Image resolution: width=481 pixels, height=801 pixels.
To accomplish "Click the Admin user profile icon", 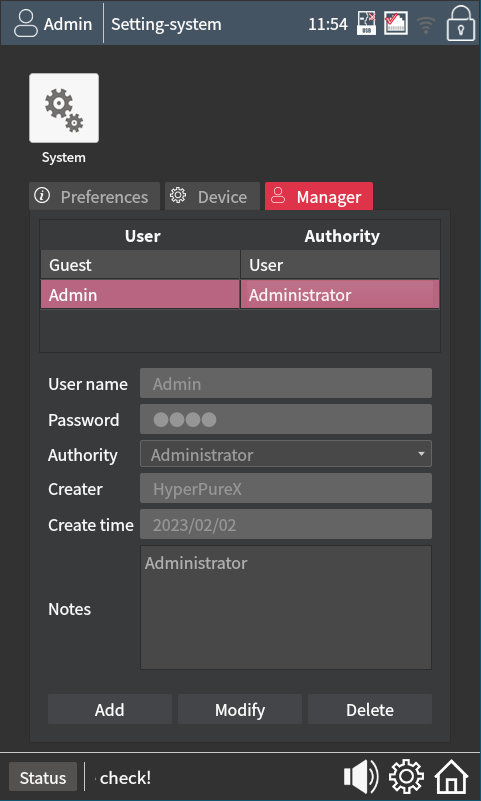I will tap(26, 23).
